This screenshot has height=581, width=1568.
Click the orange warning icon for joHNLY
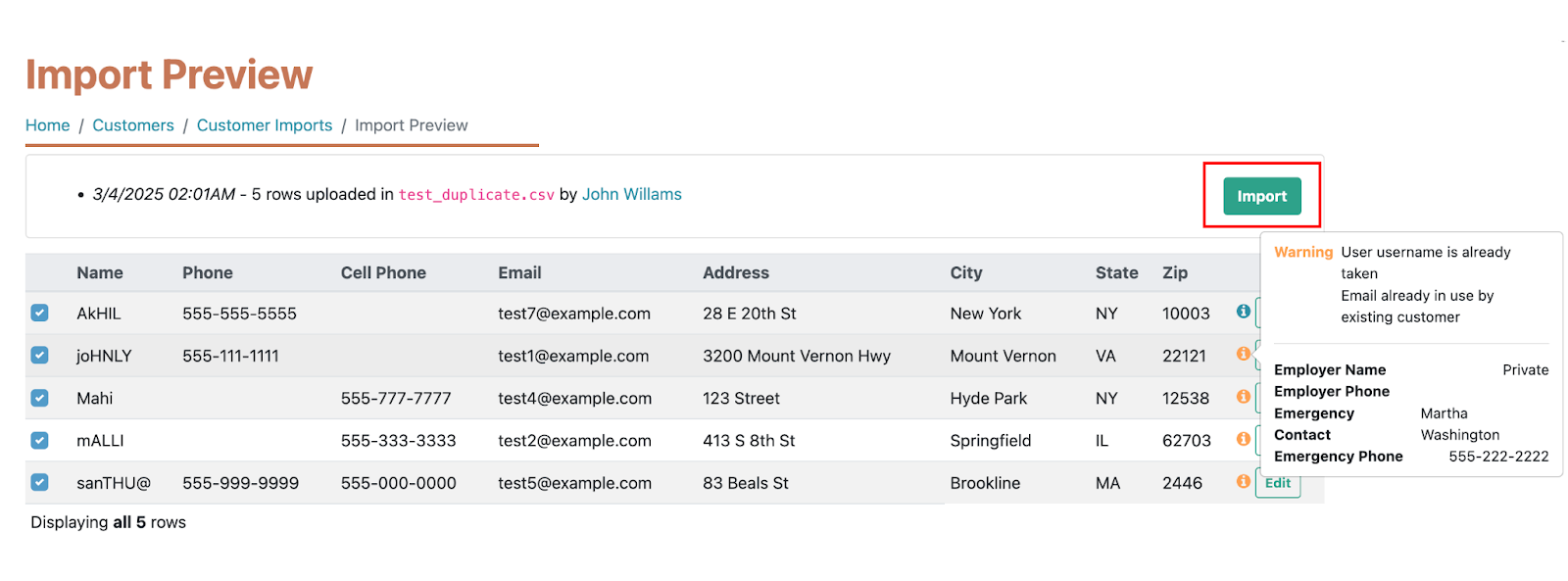(1243, 354)
